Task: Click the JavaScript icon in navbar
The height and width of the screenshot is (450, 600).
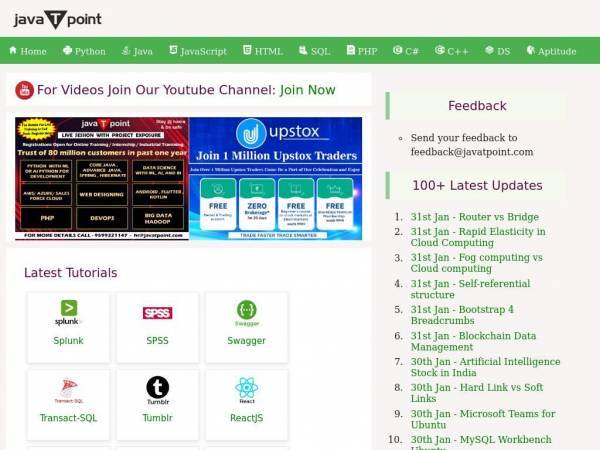Action: pyautogui.click(x=173, y=50)
